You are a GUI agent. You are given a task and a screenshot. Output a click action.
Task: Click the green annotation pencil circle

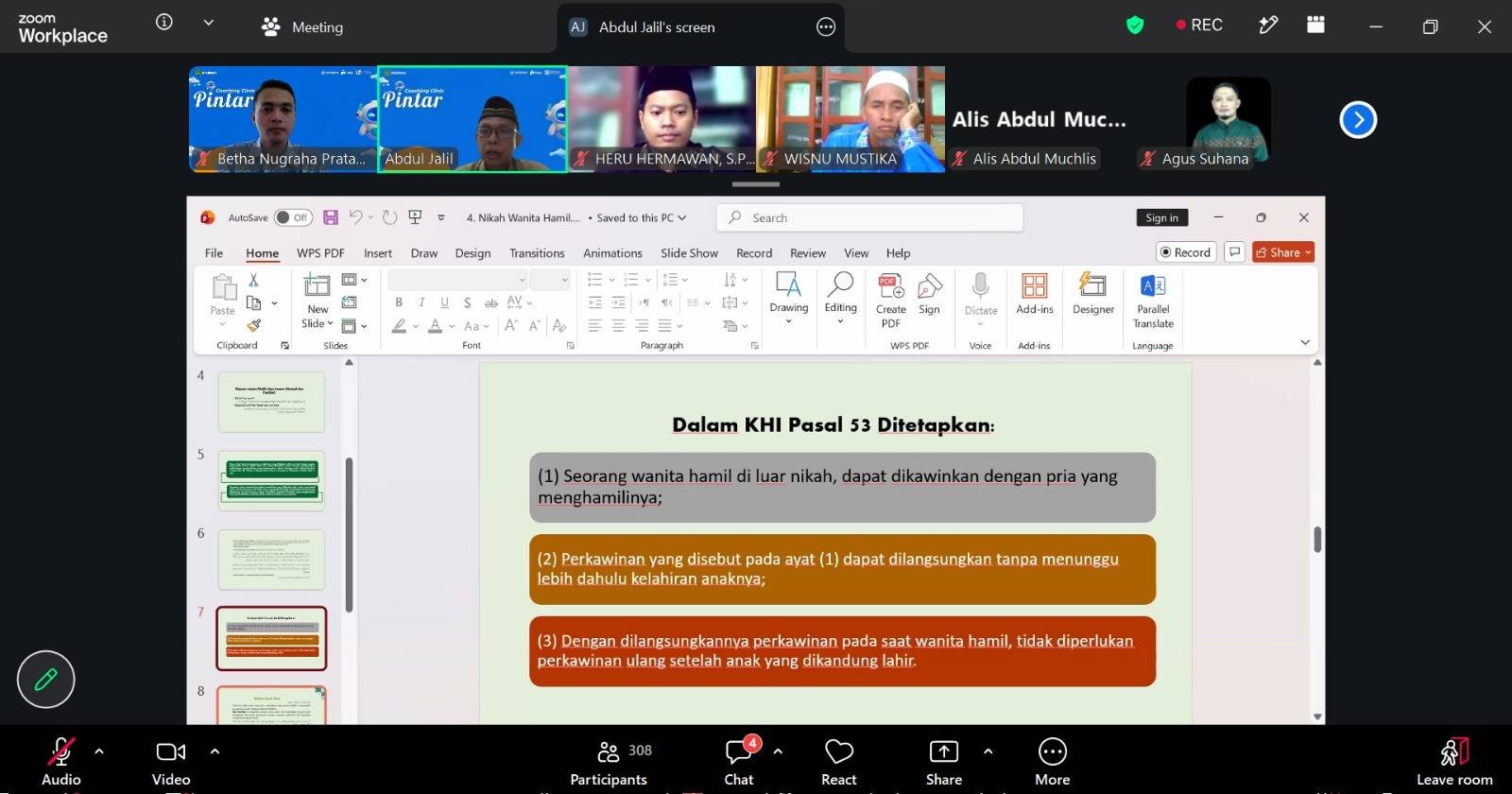click(45, 679)
